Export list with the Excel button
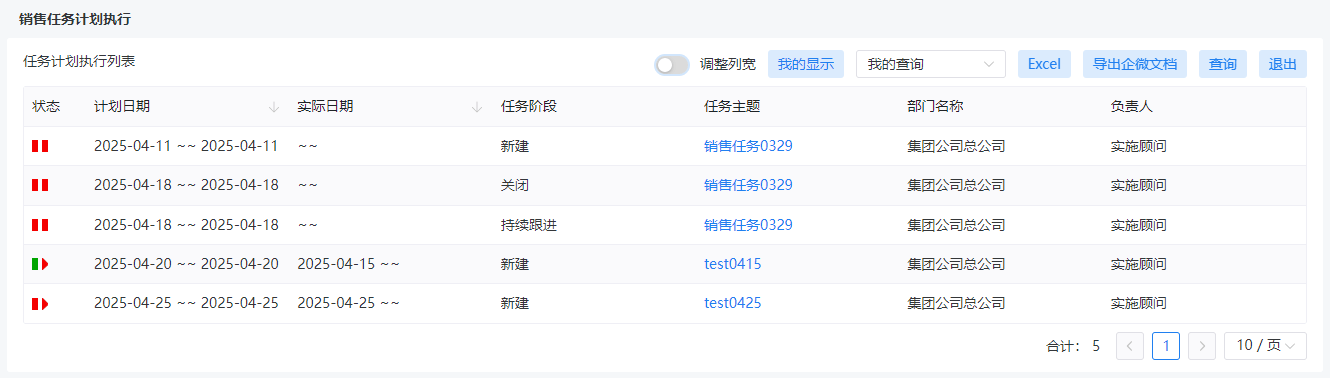This screenshot has height=378, width=1330. coord(1044,64)
